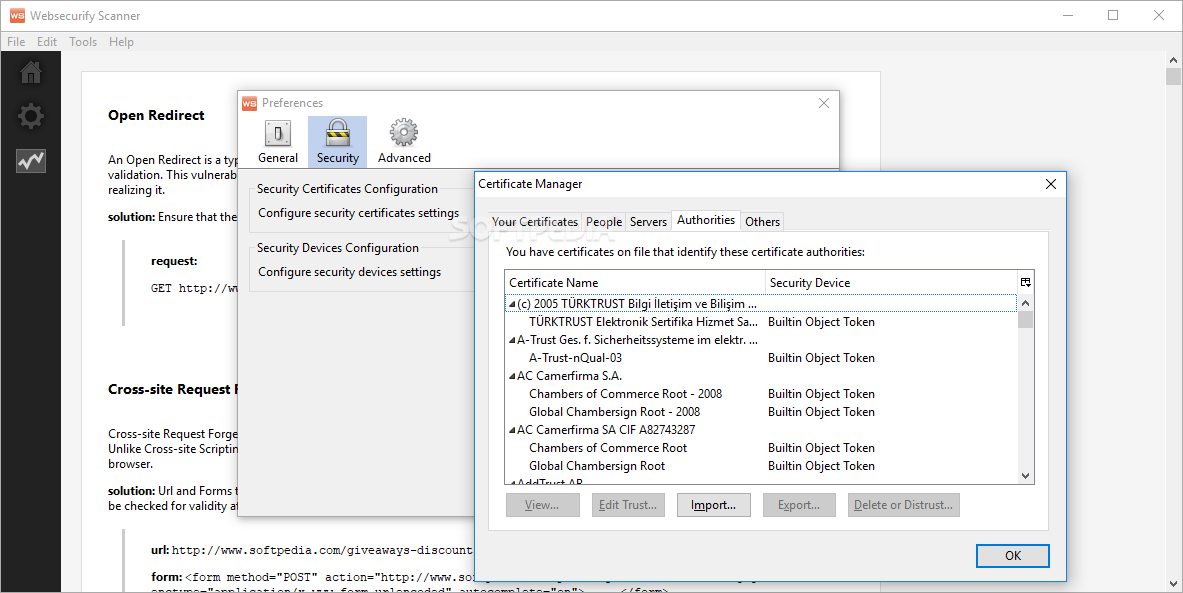Click the View... button
The image size is (1183, 593).
(542, 505)
